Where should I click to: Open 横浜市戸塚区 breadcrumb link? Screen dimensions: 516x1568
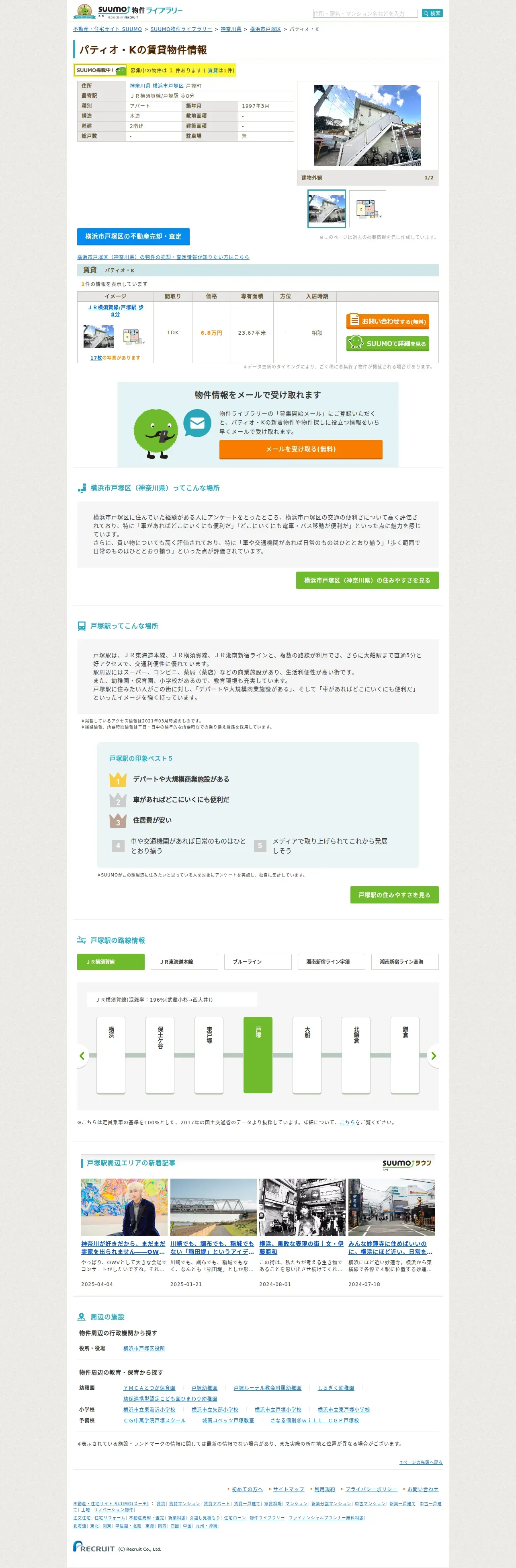[x=266, y=29]
